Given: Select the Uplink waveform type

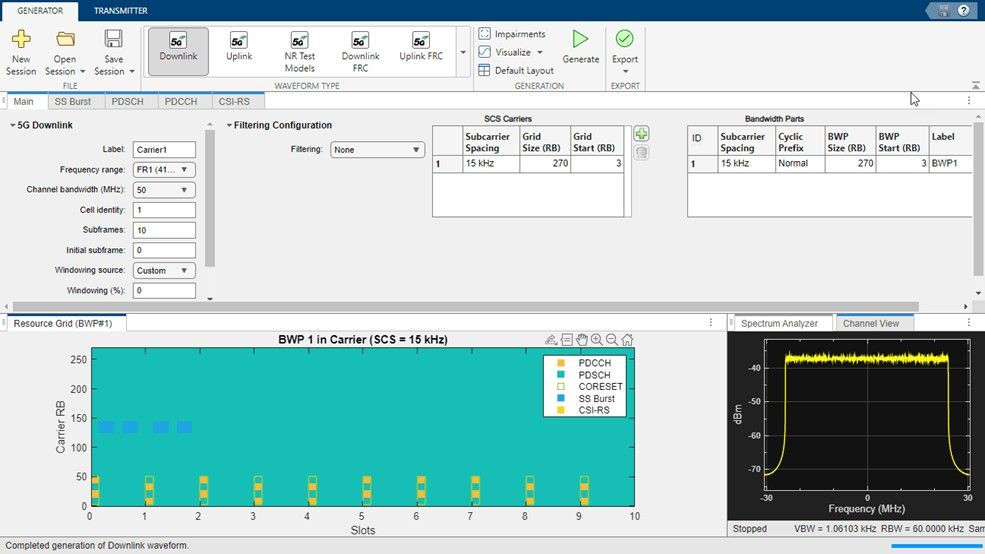Looking at the screenshot, I should 239,49.
